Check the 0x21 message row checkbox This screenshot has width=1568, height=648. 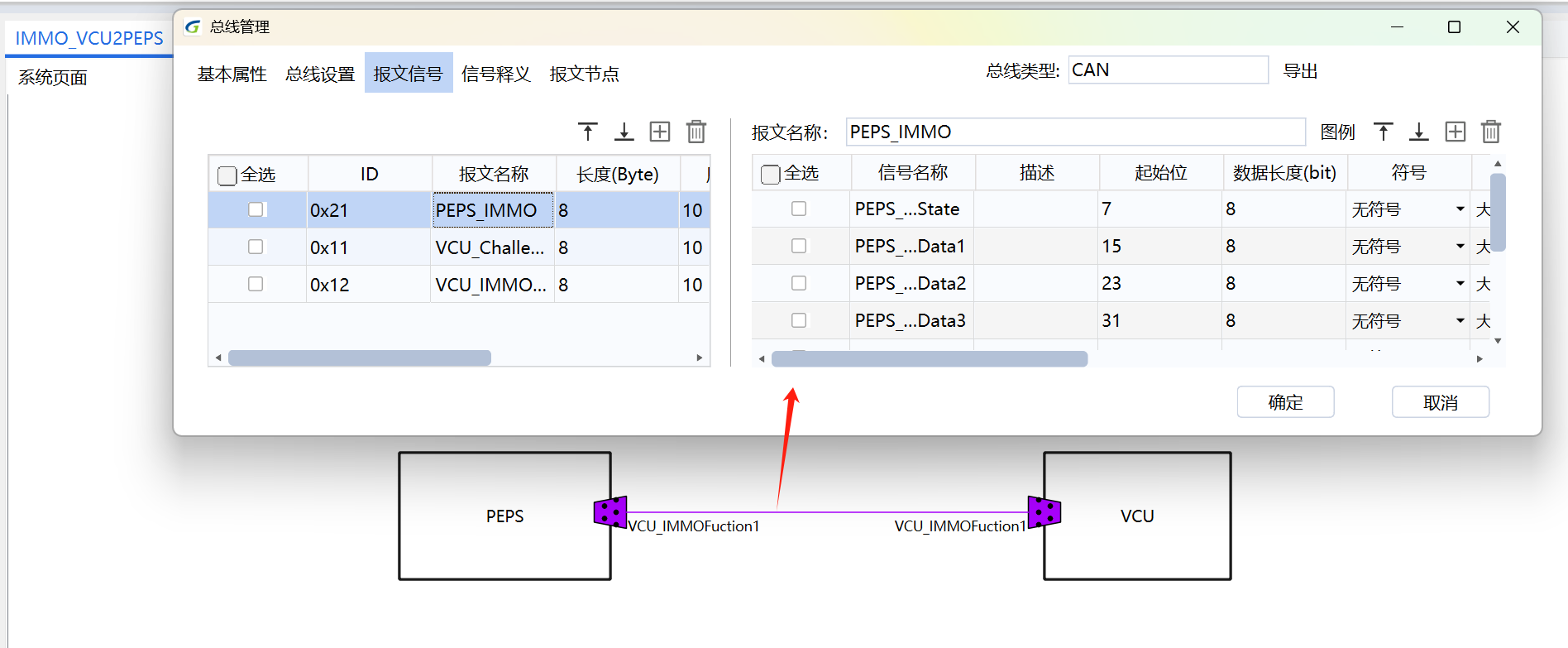tap(256, 209)
